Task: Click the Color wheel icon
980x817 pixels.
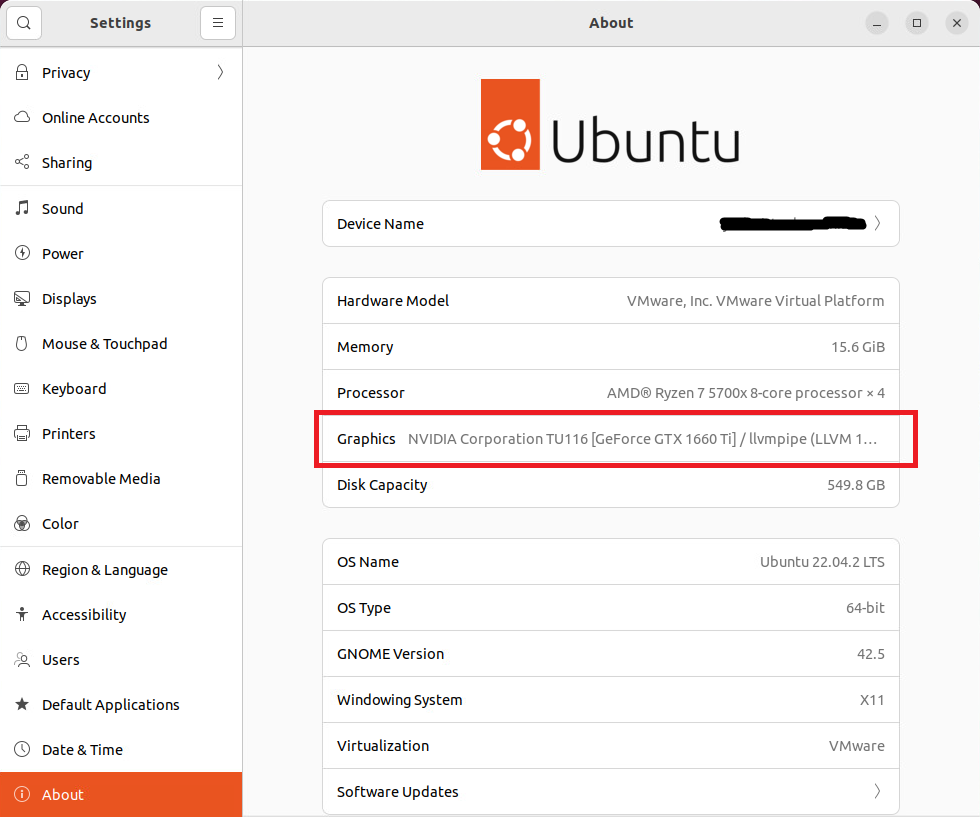Action: click(x=22, y=524)
